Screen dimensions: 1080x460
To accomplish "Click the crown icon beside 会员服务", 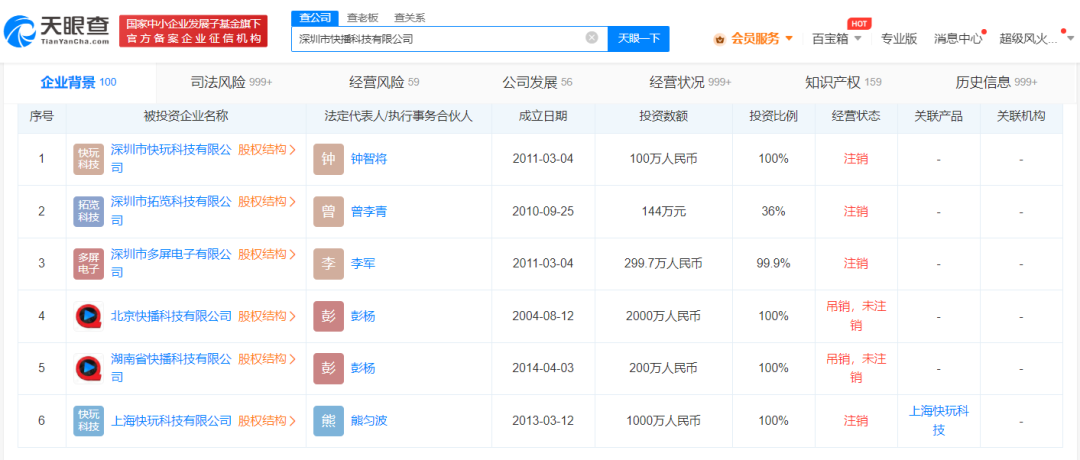I will pyautogui.click(x=720, y=39).
